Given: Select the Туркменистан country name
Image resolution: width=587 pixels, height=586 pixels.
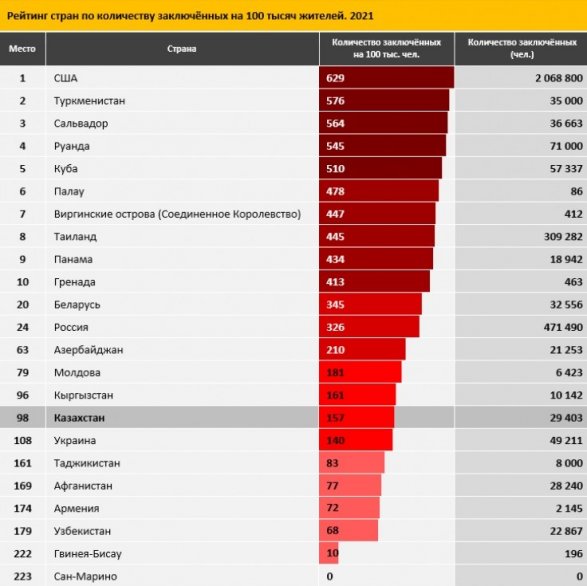Looking at the screenshot, I should click(89, 101).
